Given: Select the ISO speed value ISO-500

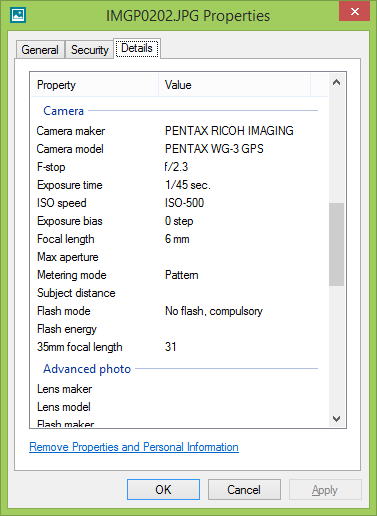Looking at the screenshot, I should 184,203.
